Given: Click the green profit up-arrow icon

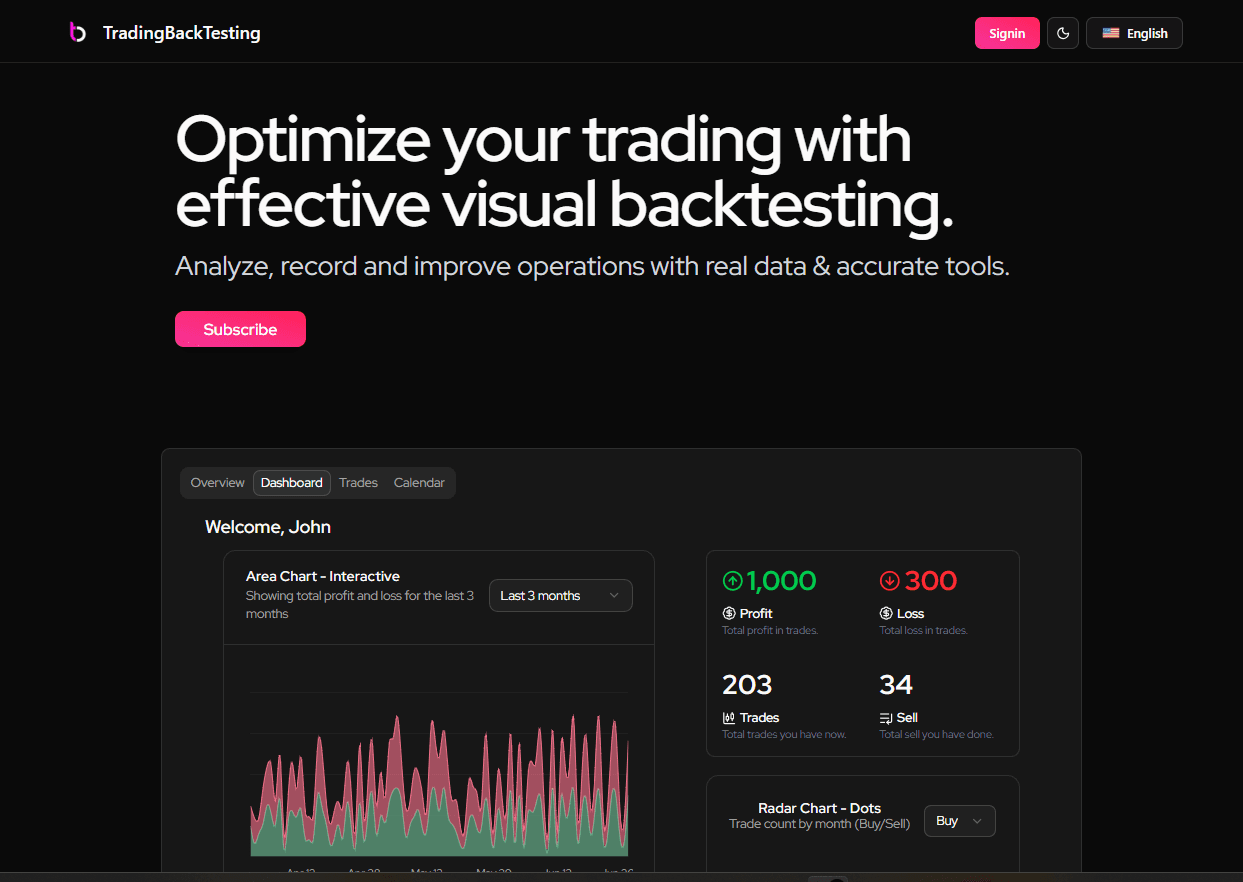Looking at the screenshot, I should [732, 580].
